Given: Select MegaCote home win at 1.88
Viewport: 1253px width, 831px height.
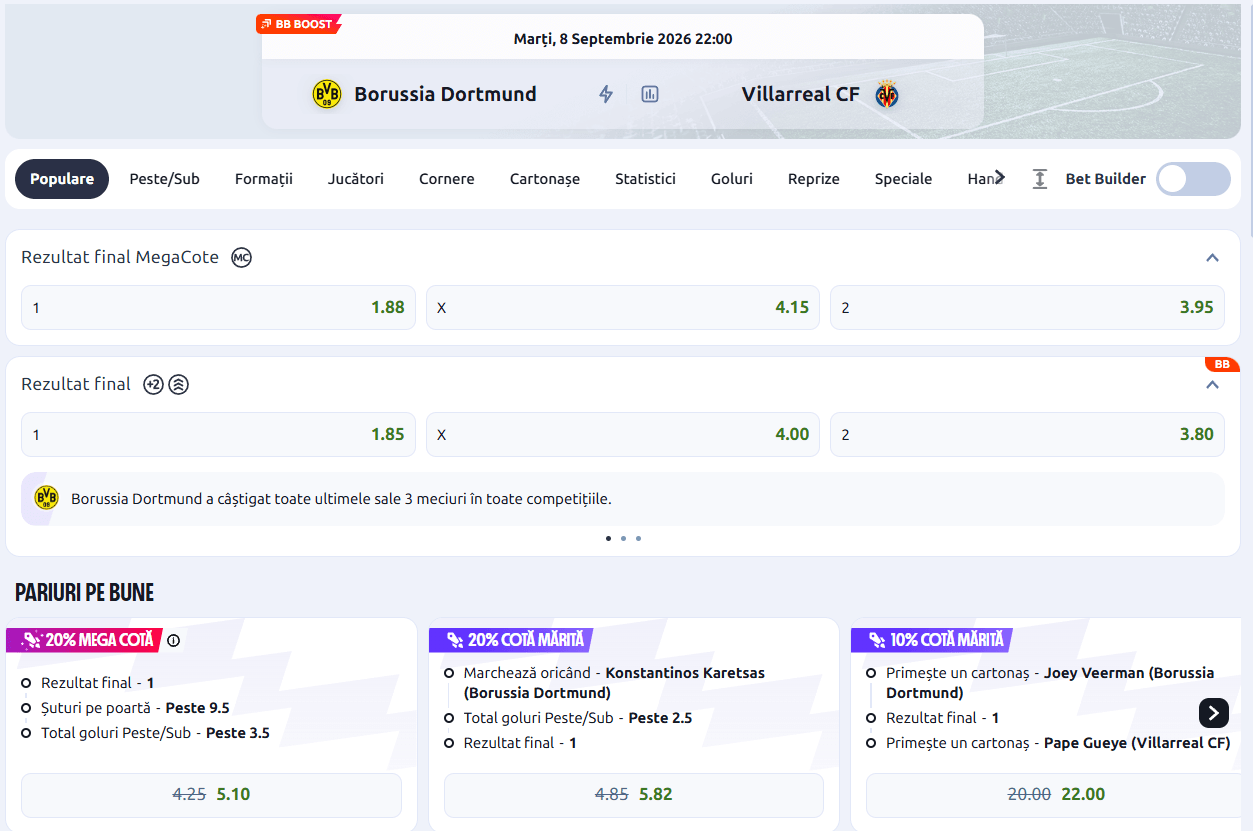Looking at the screenshot, I should 218,308.
